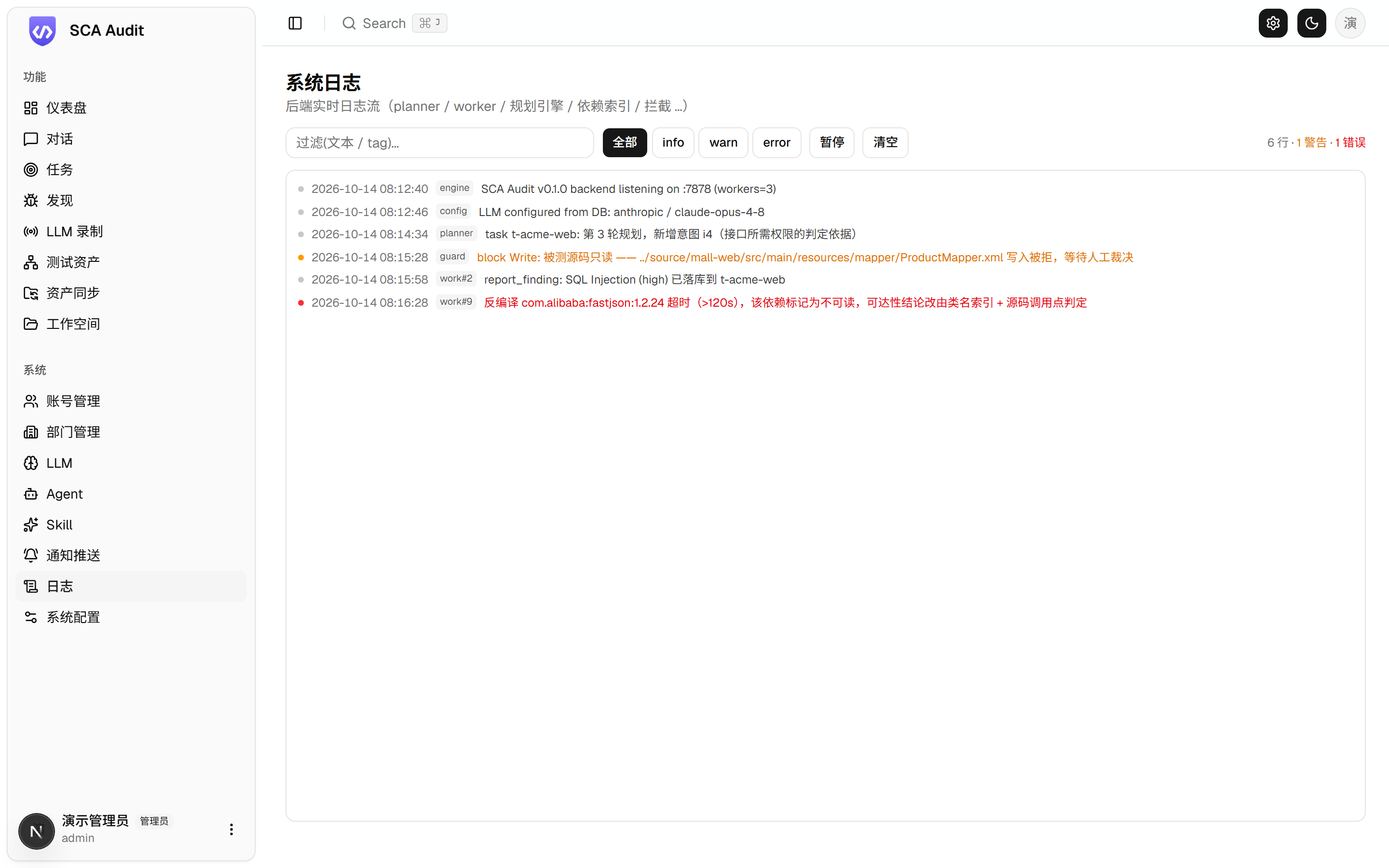Toggle the sidebar panel icon
1389x868 pixels.
click(x=295, y=23)
